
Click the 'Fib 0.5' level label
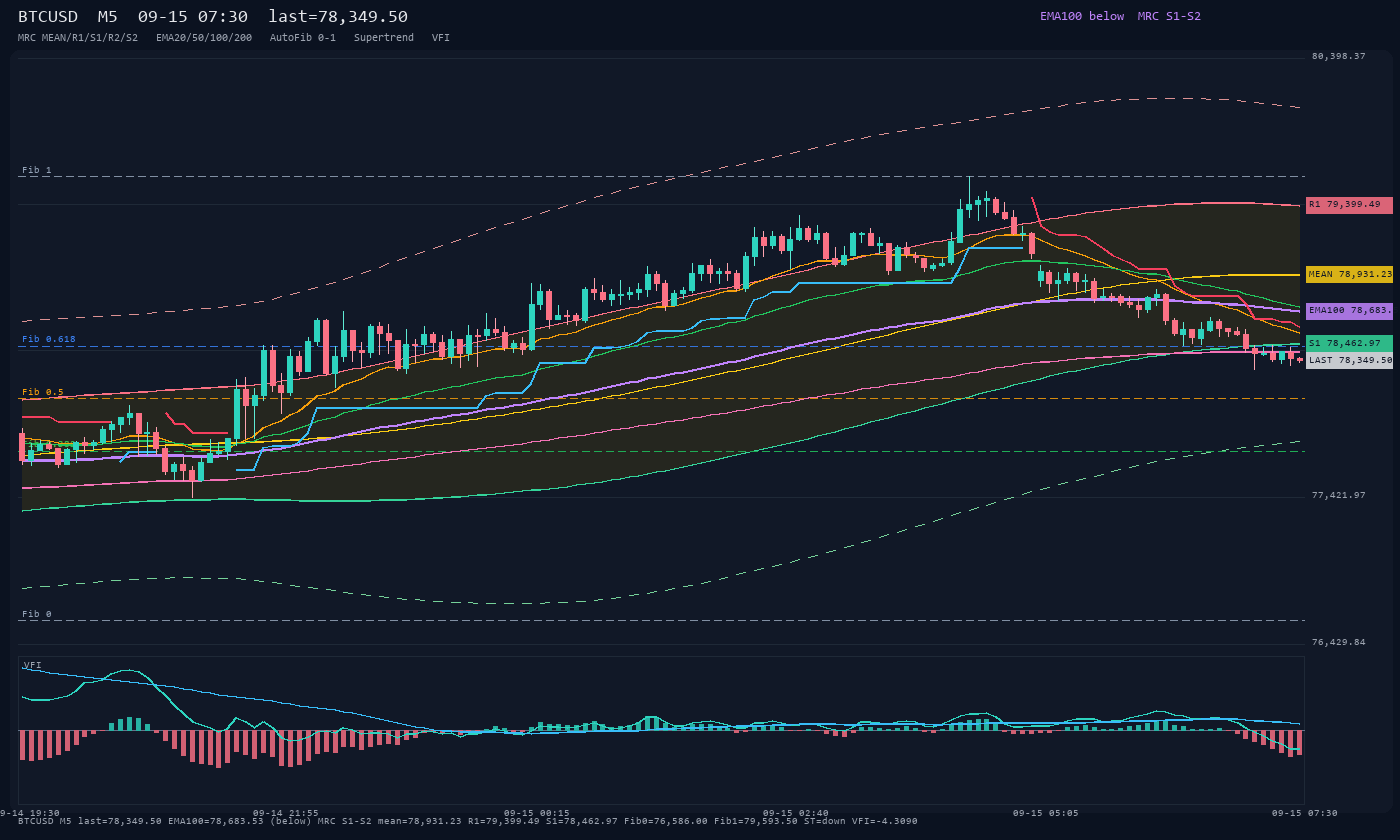click(x=43, y=392)
